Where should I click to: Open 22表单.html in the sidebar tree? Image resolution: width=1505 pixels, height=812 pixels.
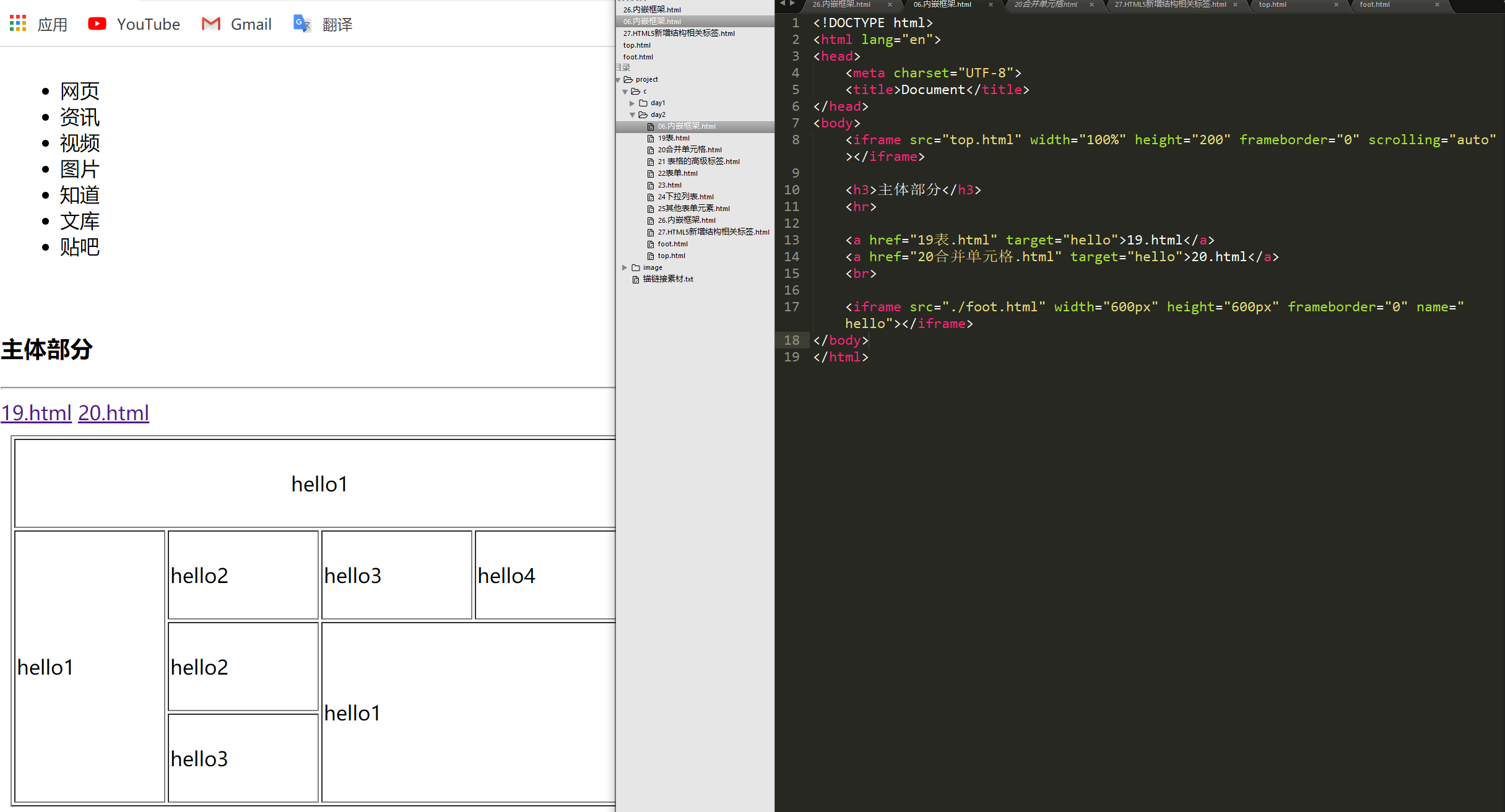[677, 174]
